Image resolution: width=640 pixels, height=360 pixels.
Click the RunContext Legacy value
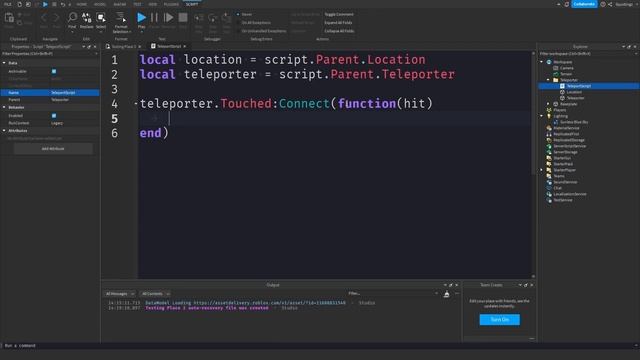tap(57, 123)
